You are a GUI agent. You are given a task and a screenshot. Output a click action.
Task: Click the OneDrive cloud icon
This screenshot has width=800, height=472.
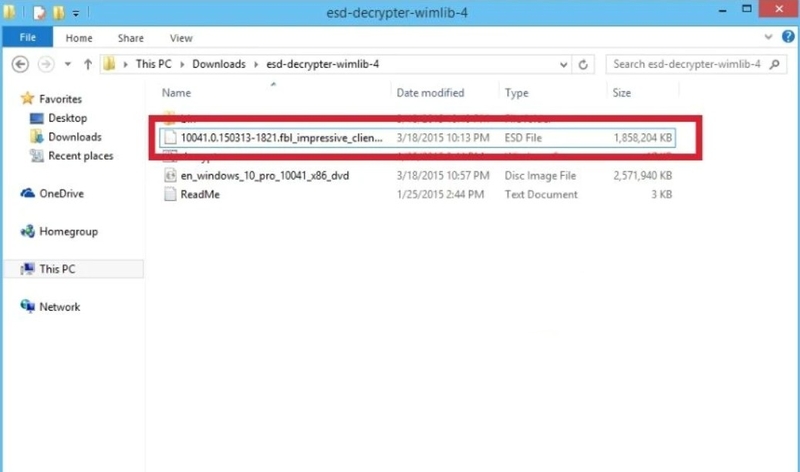28,193
